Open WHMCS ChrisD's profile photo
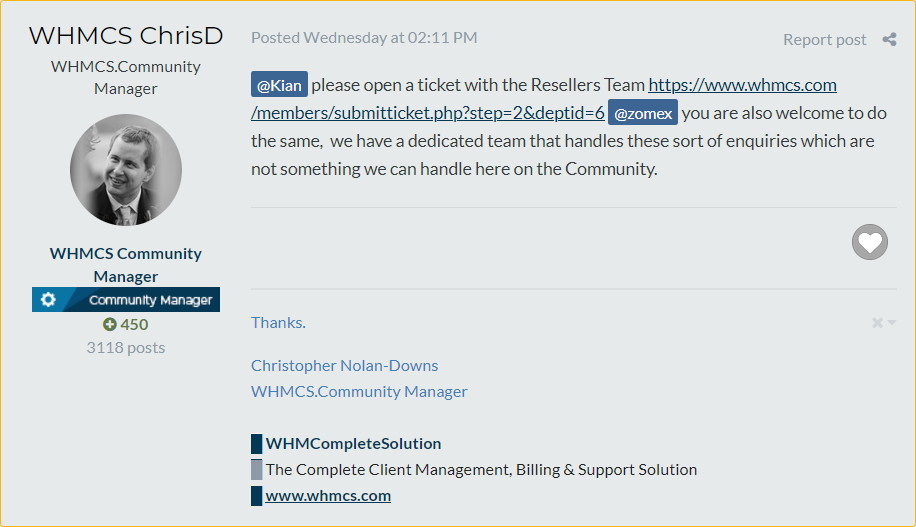916x527 pixels. pos(126,170)
